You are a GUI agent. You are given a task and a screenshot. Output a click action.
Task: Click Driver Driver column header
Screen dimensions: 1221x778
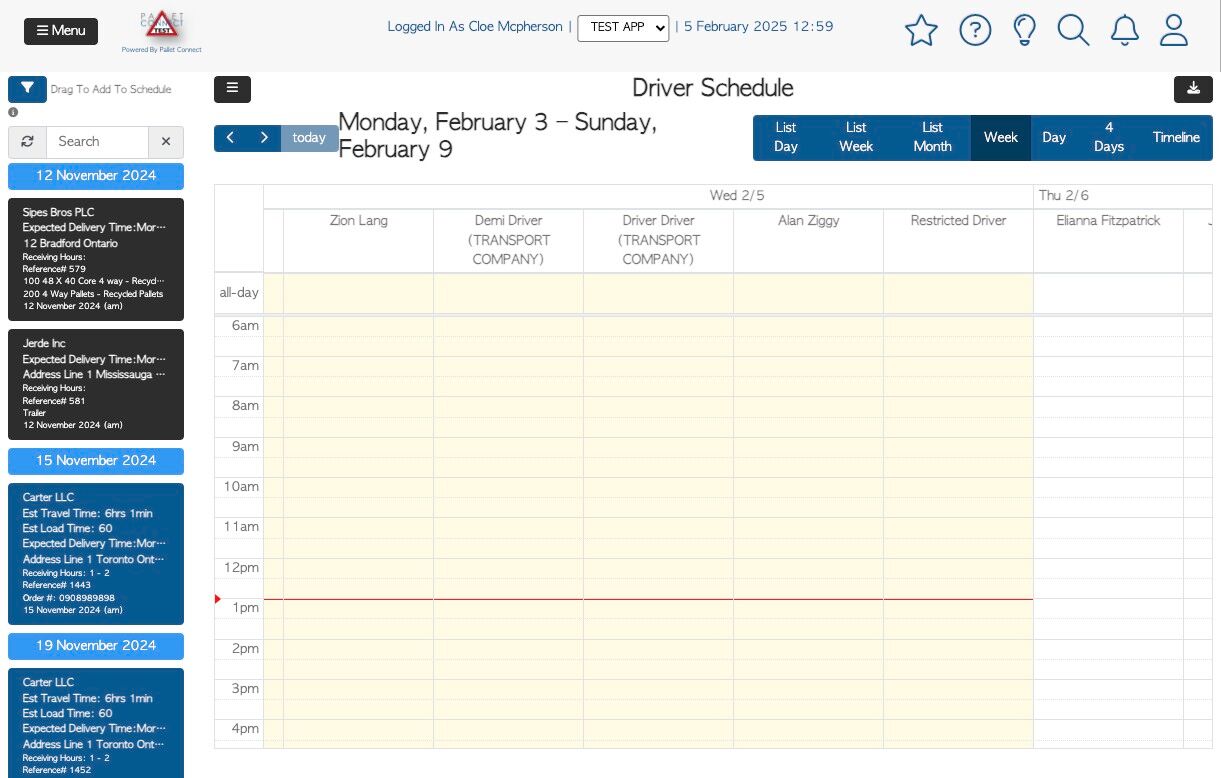click(658, 240)
